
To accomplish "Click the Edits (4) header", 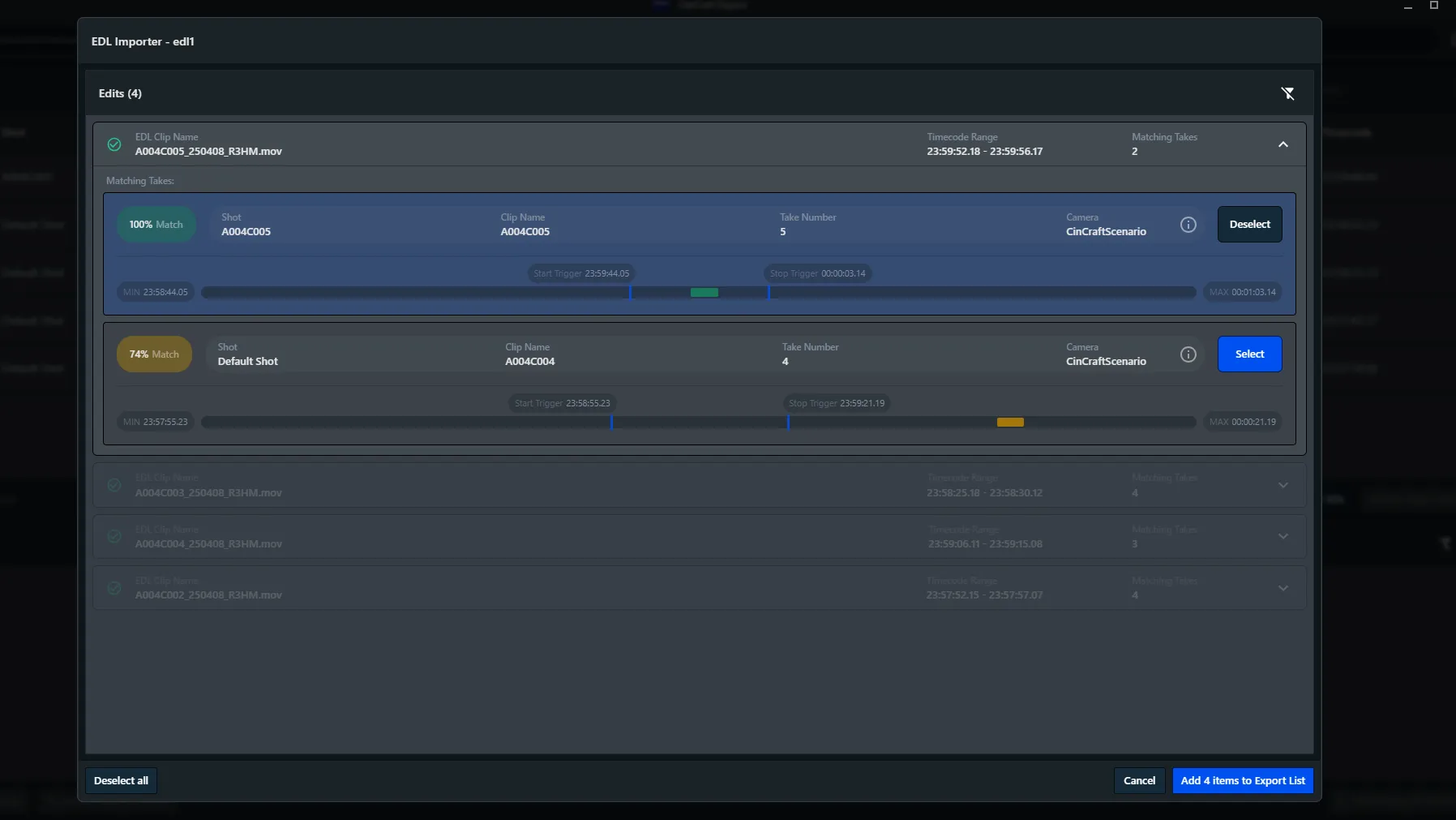I will click(x=120, y=93).
